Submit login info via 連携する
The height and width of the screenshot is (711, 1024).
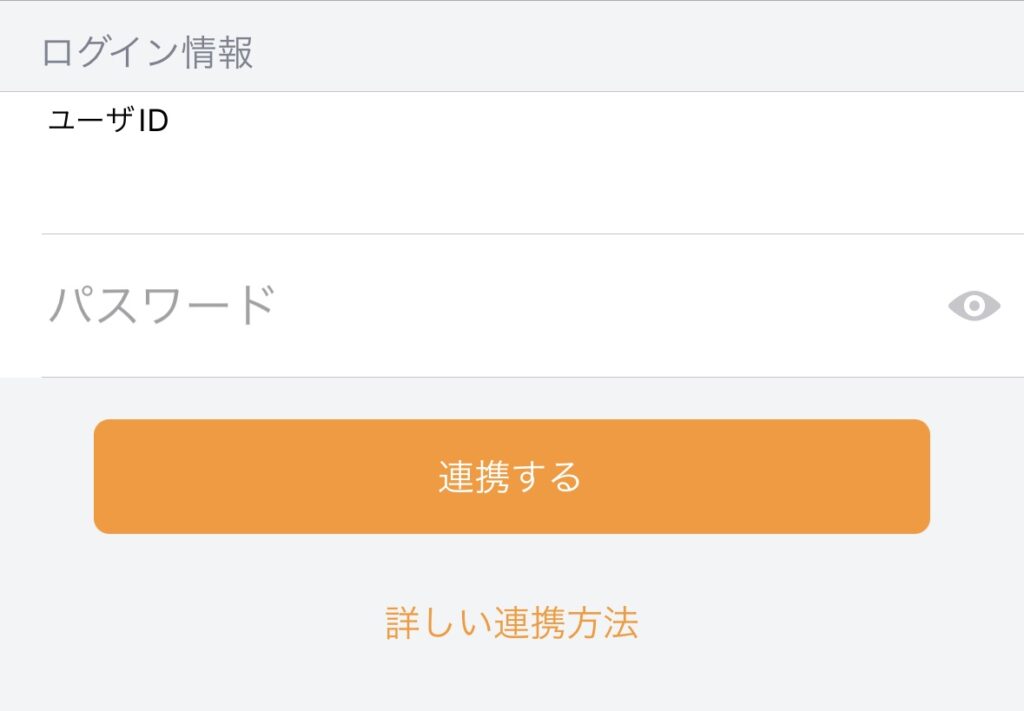click(x=511, y=476)
